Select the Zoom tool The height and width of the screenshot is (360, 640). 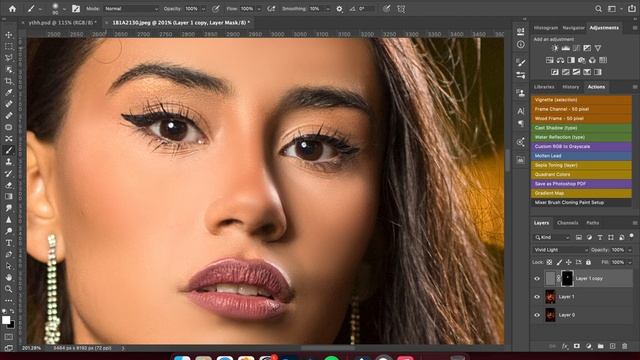9,289
